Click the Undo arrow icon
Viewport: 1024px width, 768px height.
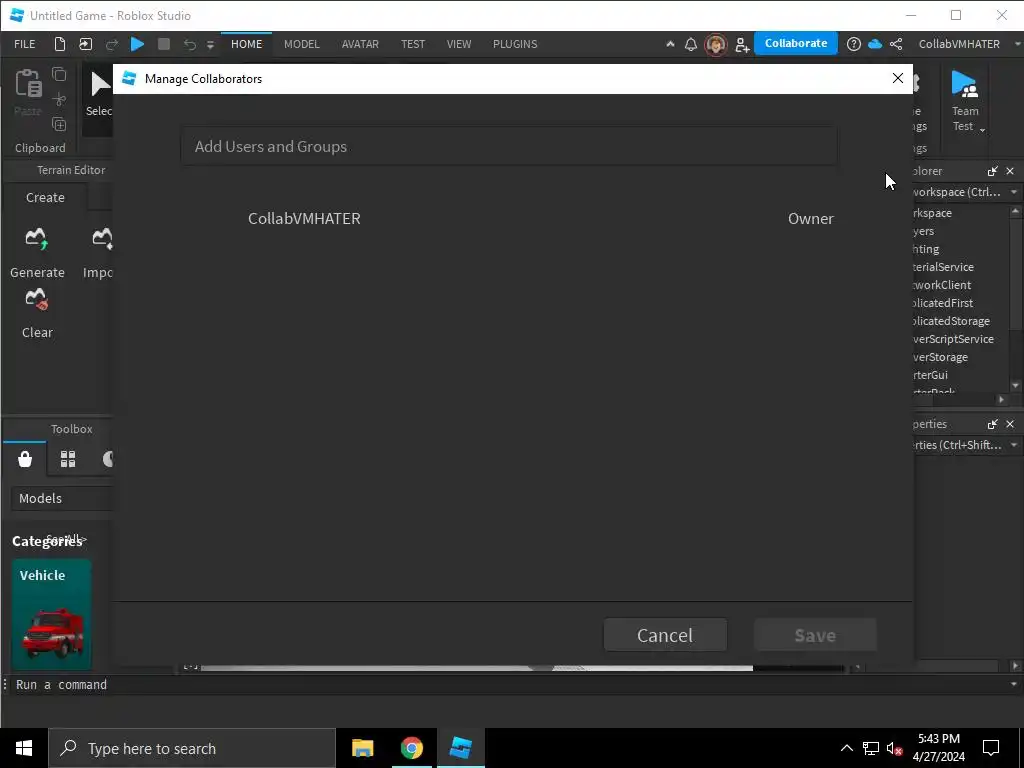coord(189,44)
